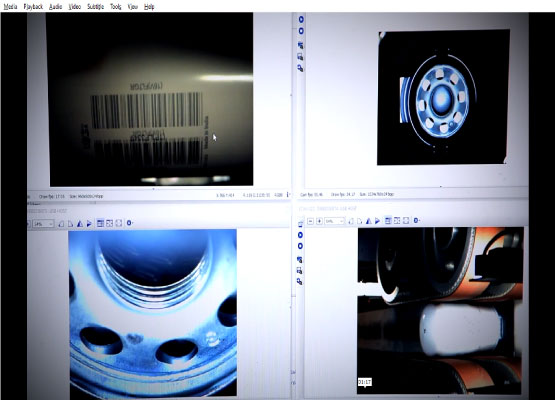
Task: Click zoom-out minus button in bottle pane toolbar
Action: coord(310,221)
